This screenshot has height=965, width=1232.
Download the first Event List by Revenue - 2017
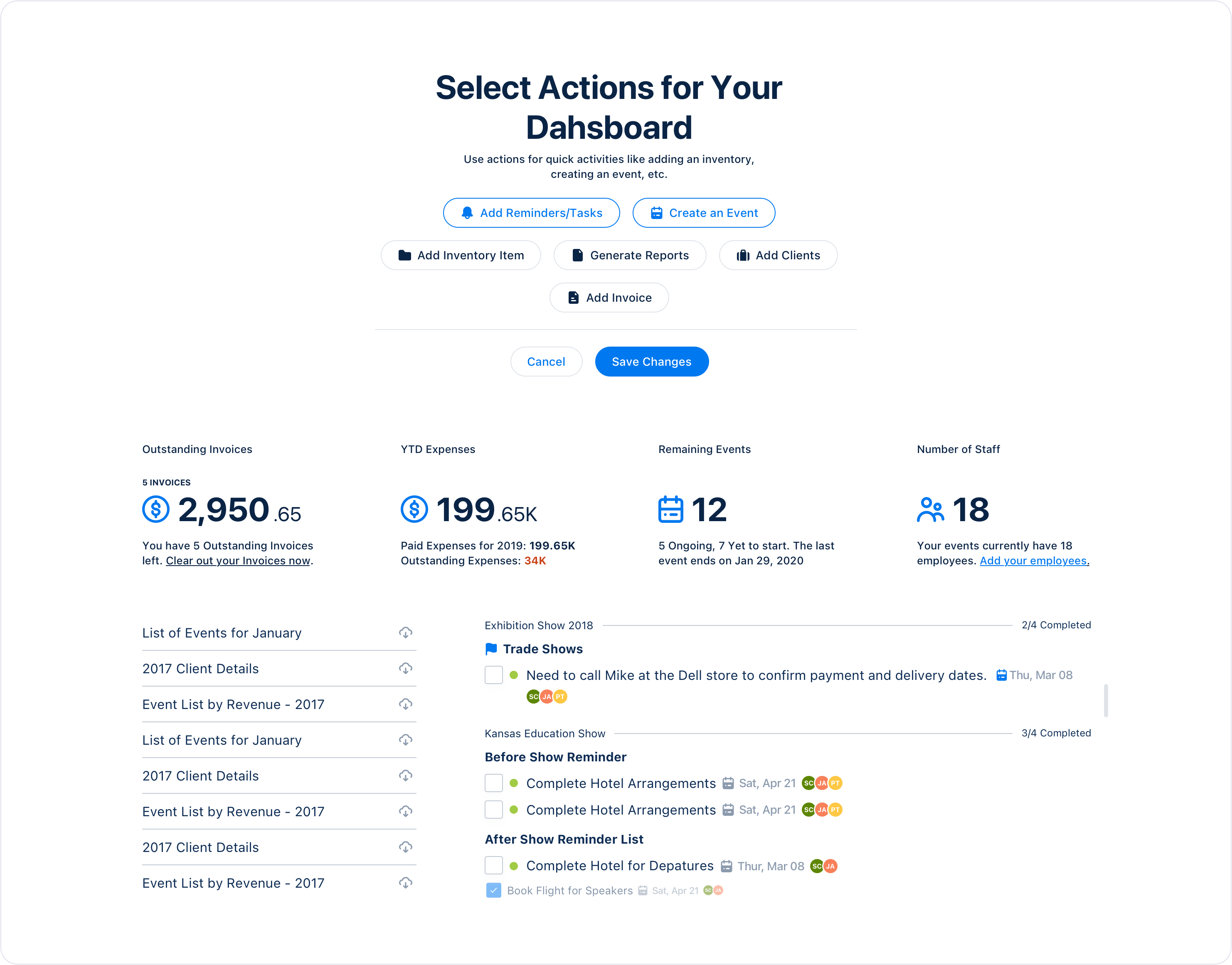pos(405,704)
